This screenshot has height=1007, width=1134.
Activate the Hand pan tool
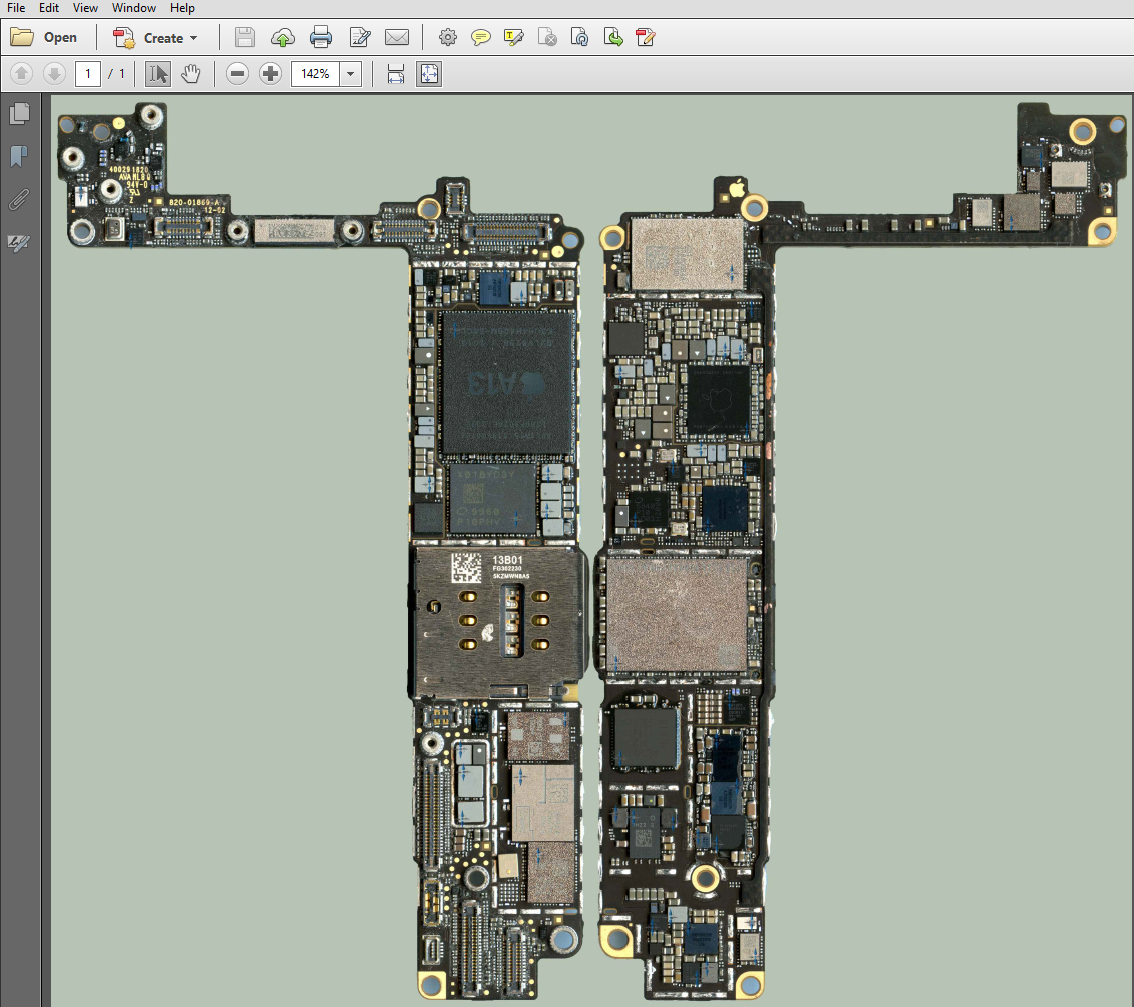click(190, 74)
